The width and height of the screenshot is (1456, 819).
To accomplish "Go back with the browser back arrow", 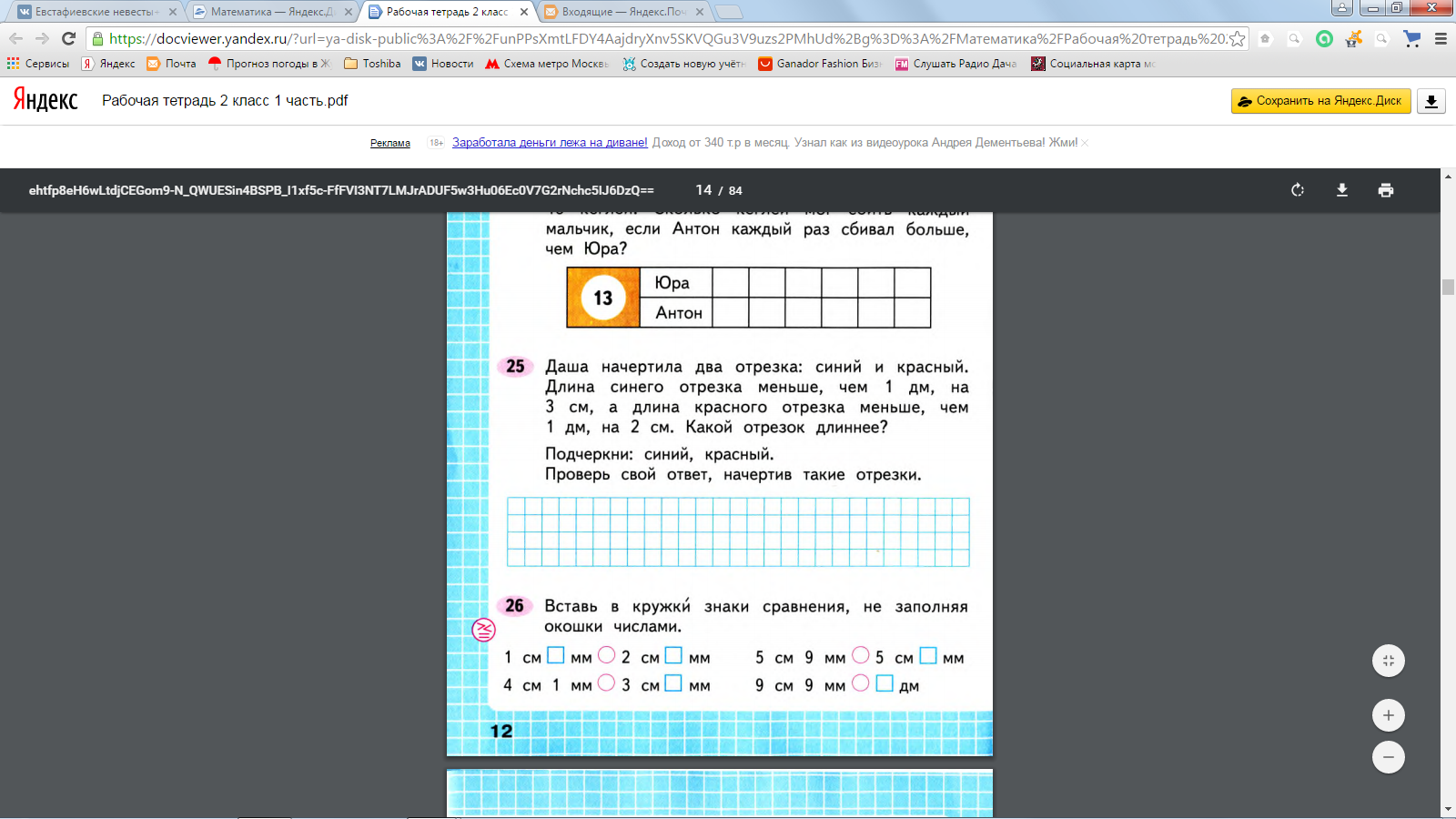I will click(x=15, y=38).
